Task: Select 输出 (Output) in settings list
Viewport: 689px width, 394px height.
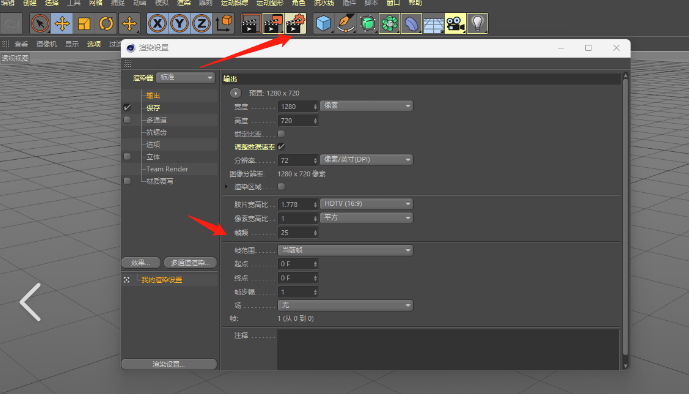Action: point(153,95)
